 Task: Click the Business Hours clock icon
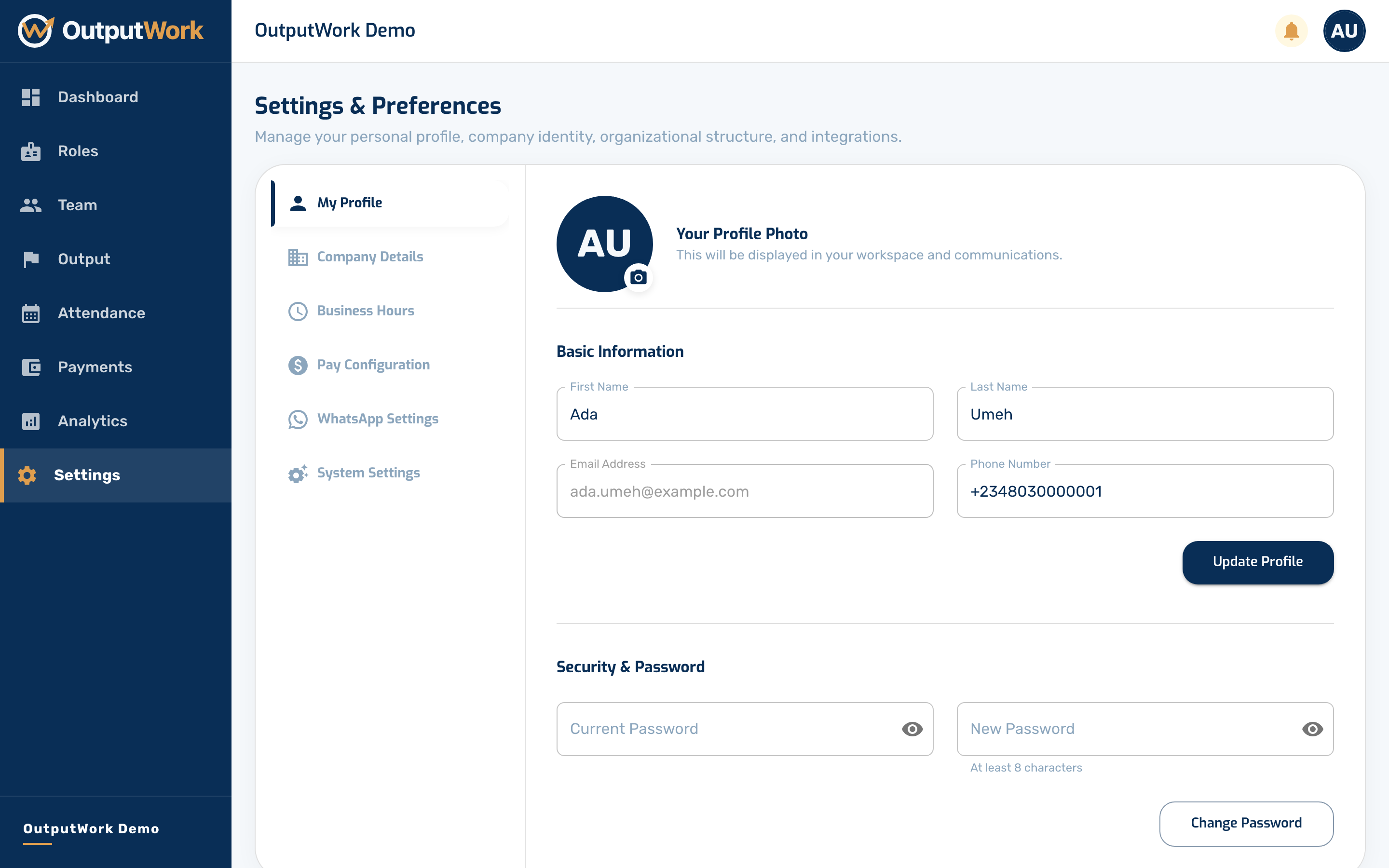tap(298, 311)
